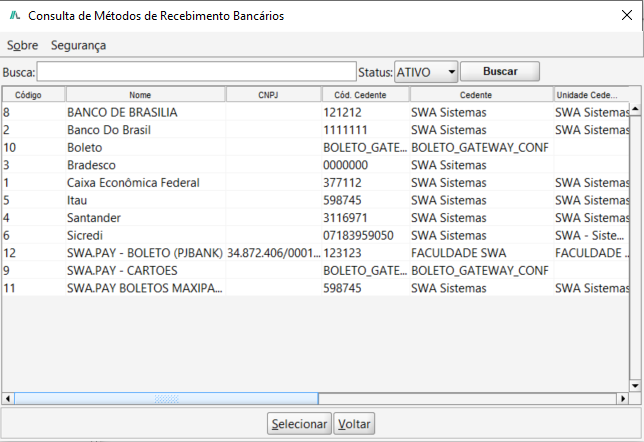Click Código cell 8
644x442 pixels.
point(6,112)
